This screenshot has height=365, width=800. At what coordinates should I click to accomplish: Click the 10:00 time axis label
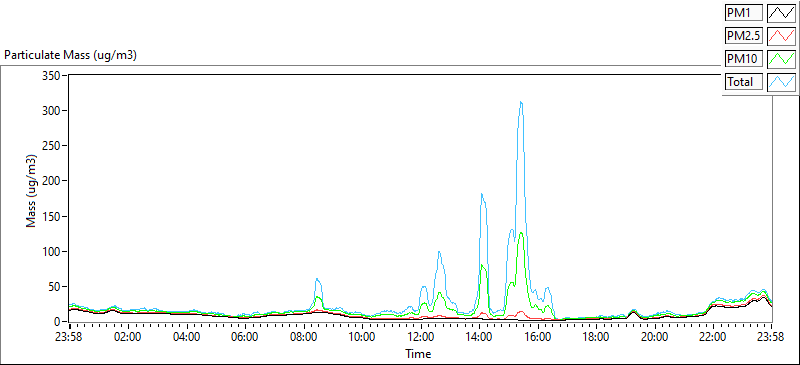[362, 336]
